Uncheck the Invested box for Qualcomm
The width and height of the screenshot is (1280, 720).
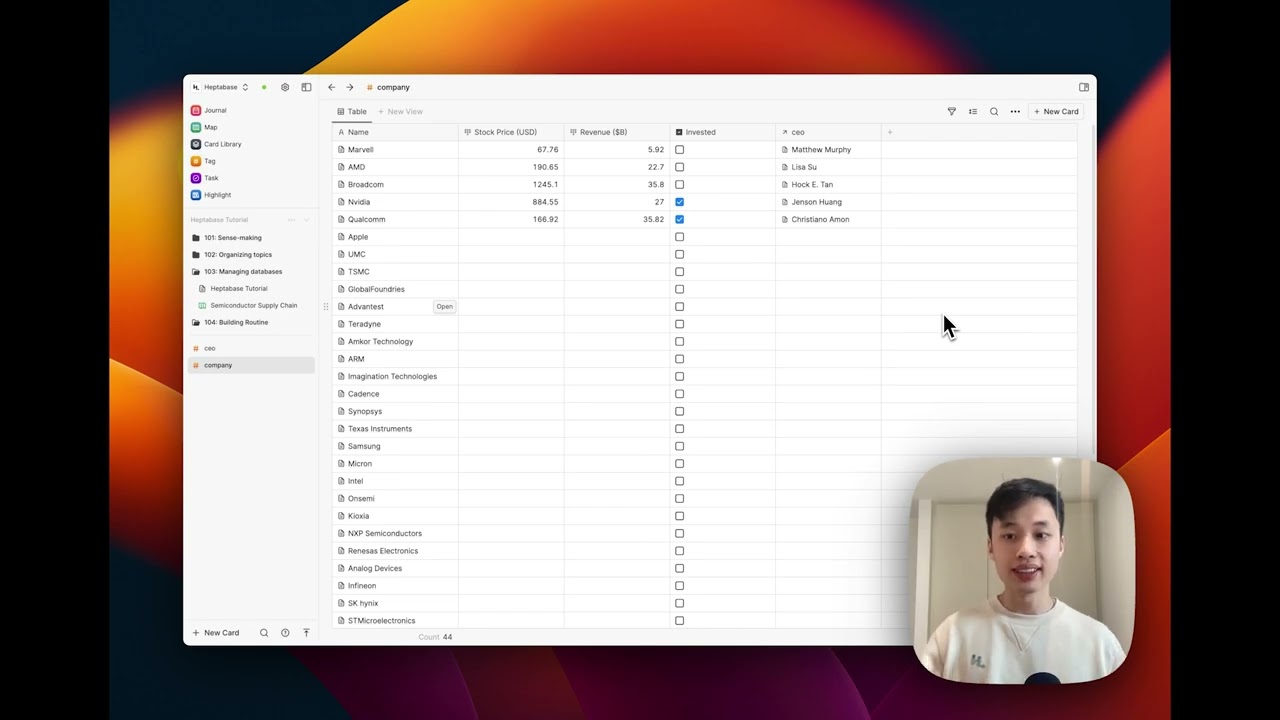click(x=680, y=219)
